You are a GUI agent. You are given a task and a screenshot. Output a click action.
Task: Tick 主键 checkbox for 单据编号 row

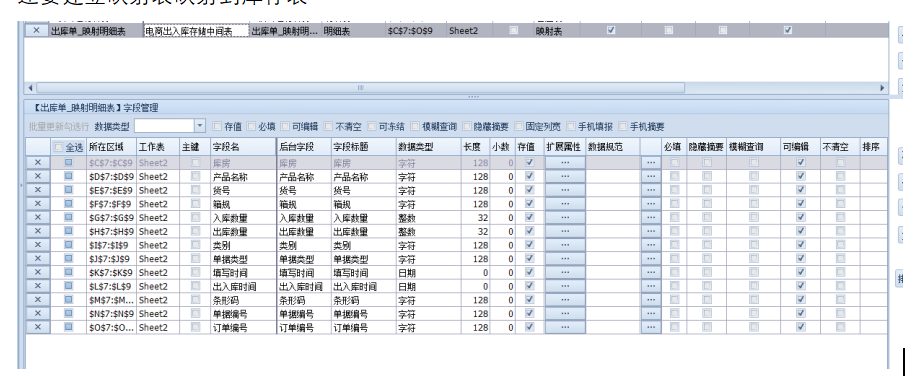click(x=195, y=313)
